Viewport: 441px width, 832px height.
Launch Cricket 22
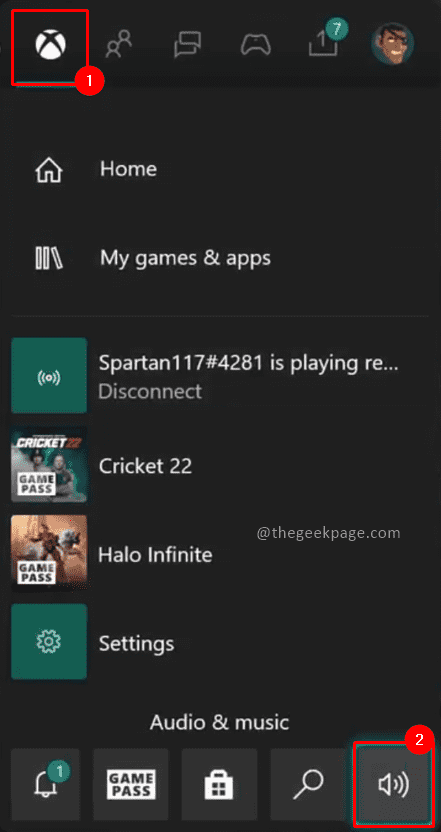click(145, 466)
